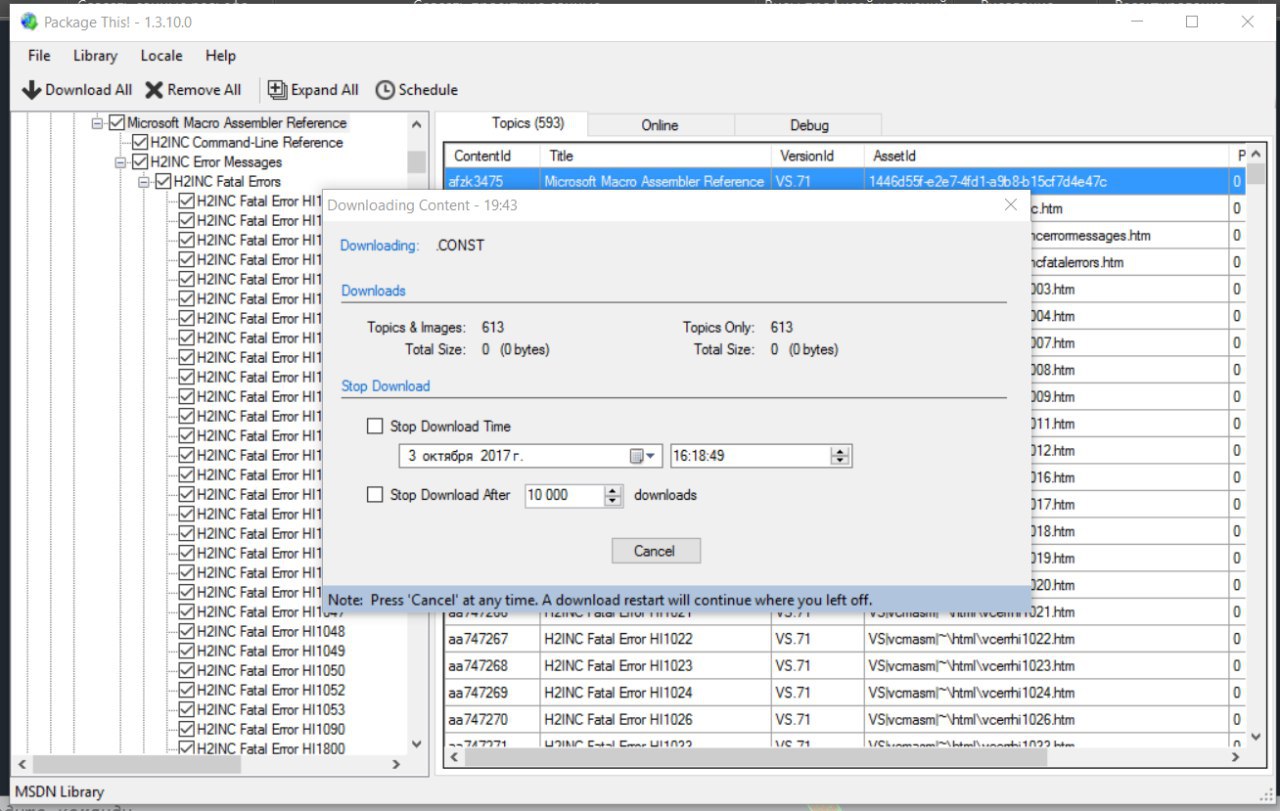Image resolution: width=1280 pixels, height=811 pixels.
Task: Click the Download All arrow icon
Action: [x=31, y=90]
